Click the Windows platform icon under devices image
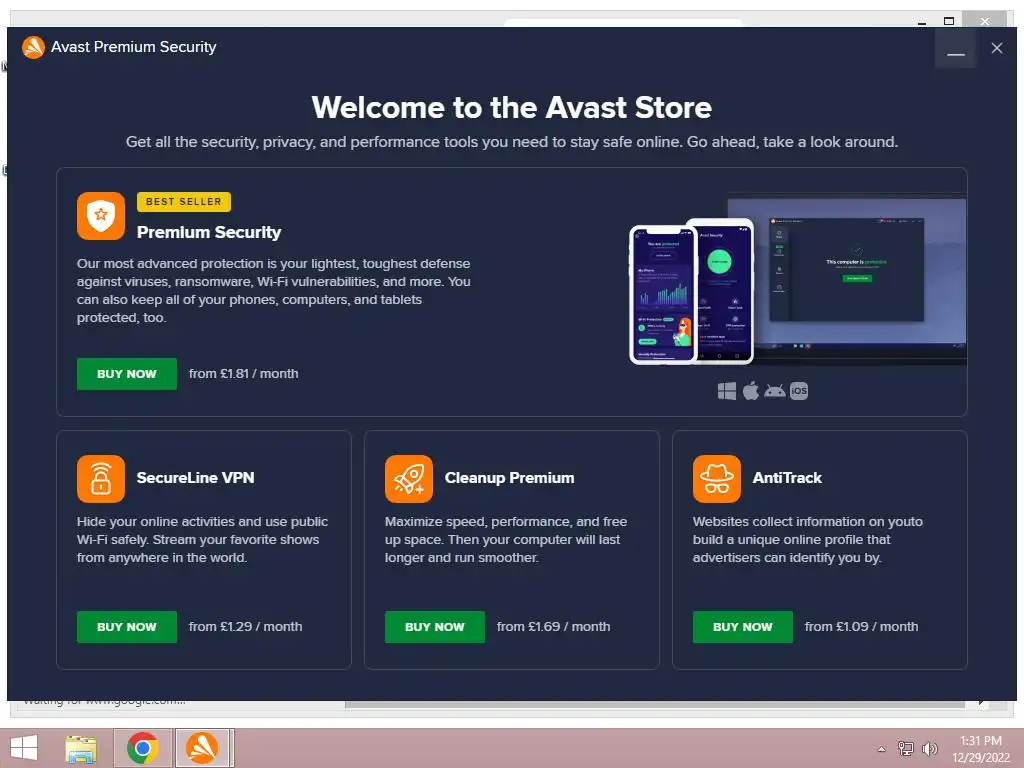Image resolution: width=1024 pixels, height=768 pixels. point(727,391)
